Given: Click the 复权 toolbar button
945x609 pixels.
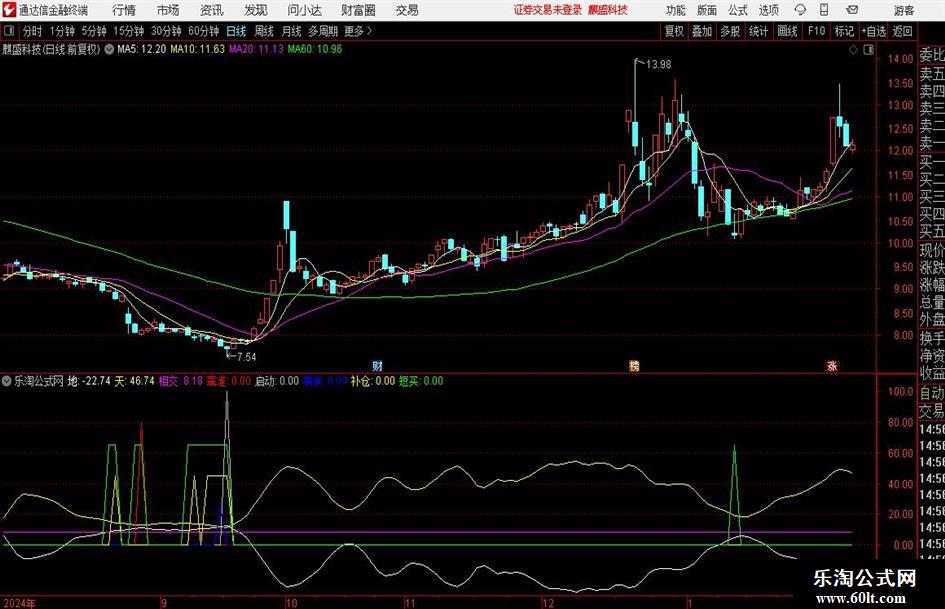Looking at the screenshot, I should pyautogui.click(x=674, y=31).
